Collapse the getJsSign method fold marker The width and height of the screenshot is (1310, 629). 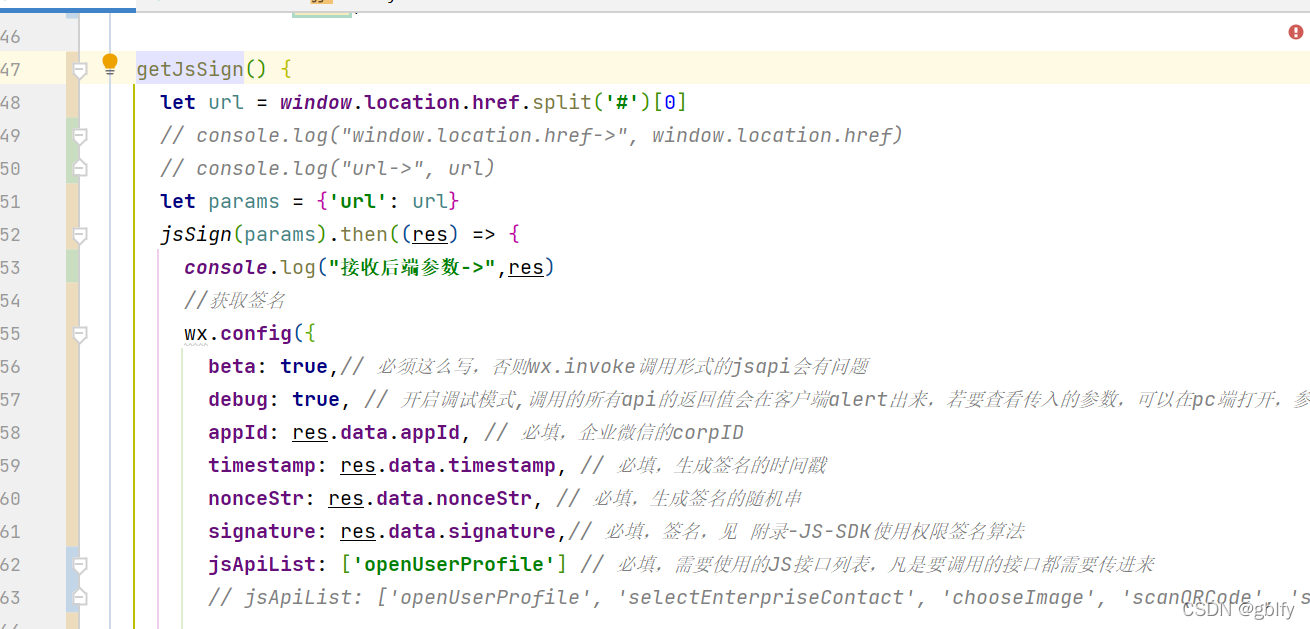[80, 70]
